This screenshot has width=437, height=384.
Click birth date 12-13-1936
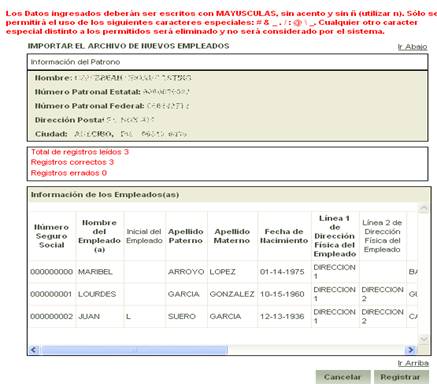pos(282,317)
